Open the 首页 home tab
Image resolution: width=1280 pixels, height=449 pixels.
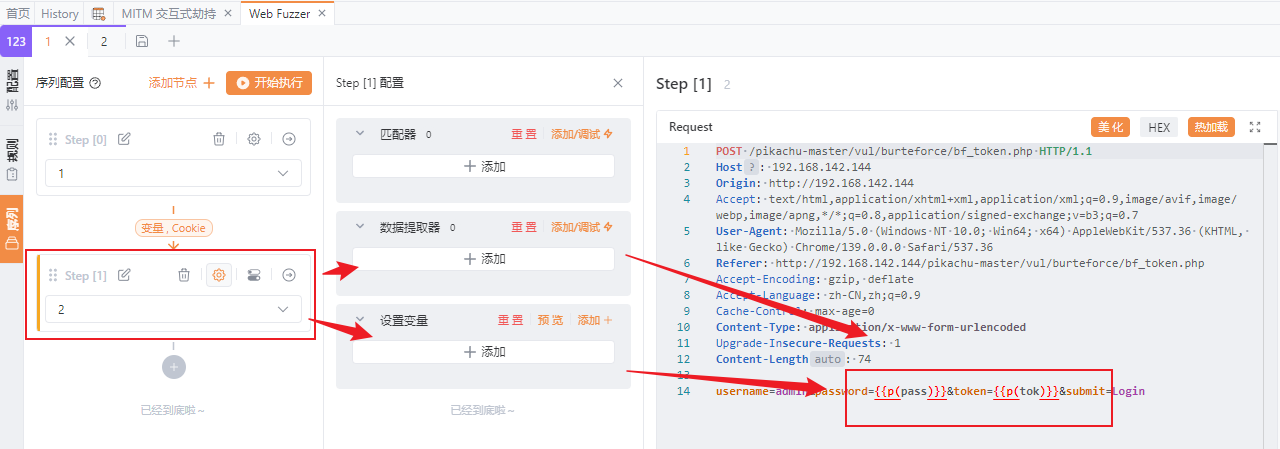pos(17,13)
